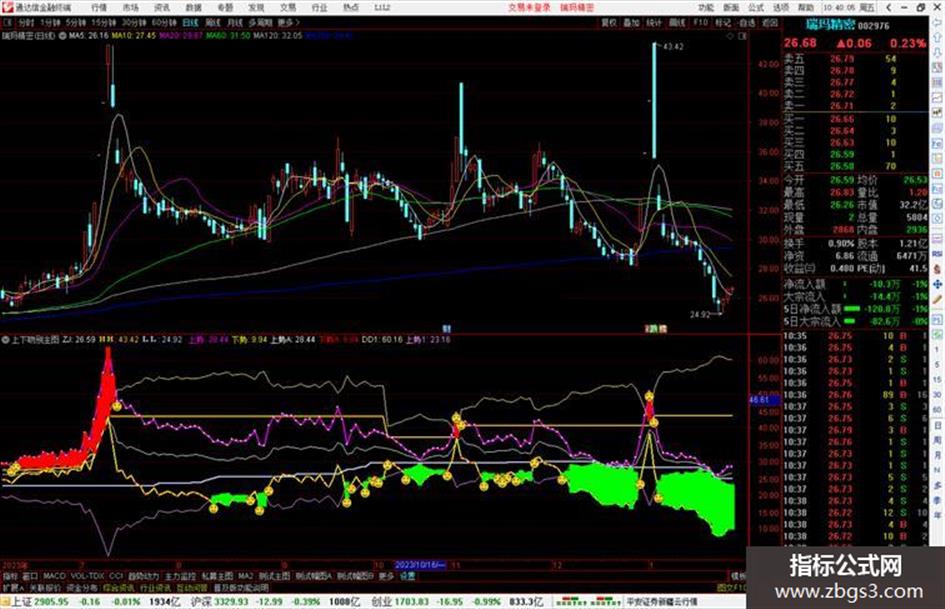Select the 周线 weekly period
The height and width of the screenshot is (609, 945).
pos(213,23)
